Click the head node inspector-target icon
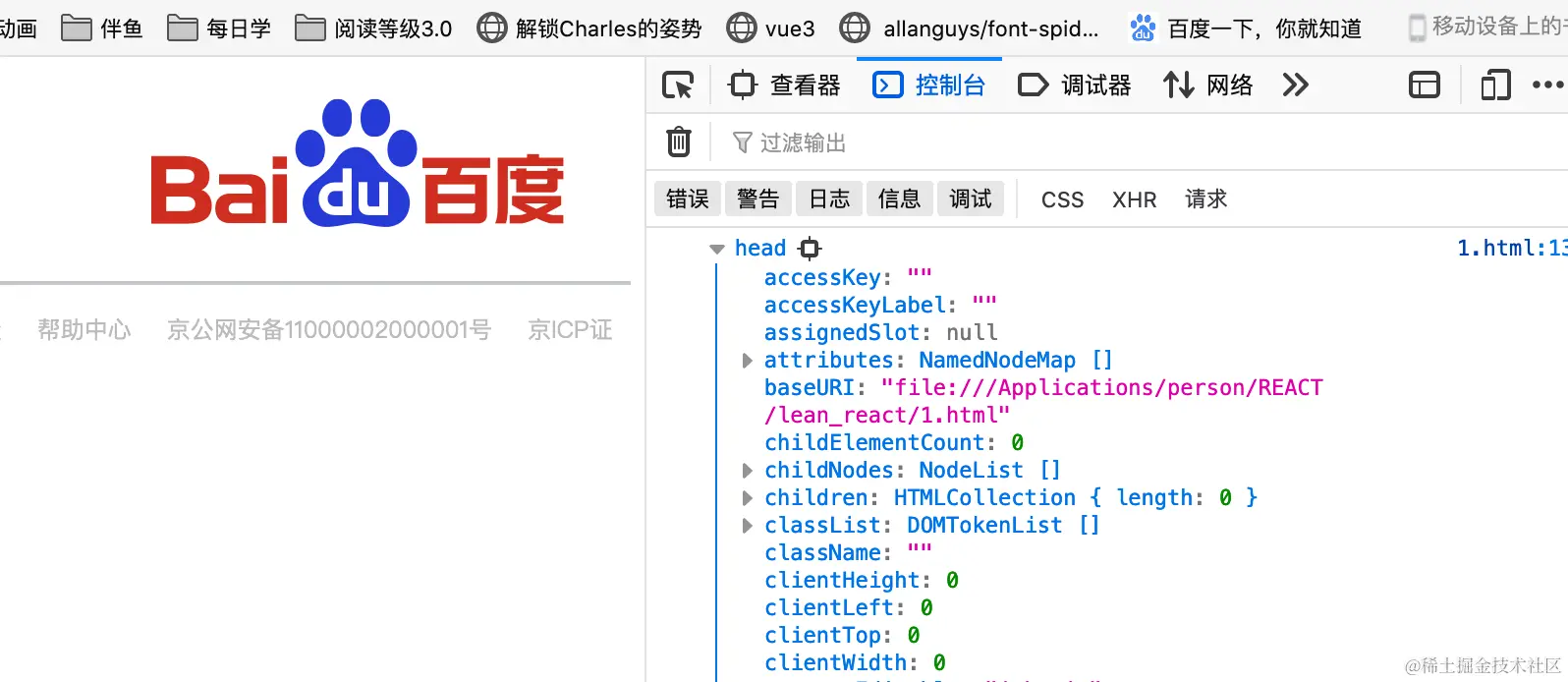The image size is (1568, 682). [810, 248]
